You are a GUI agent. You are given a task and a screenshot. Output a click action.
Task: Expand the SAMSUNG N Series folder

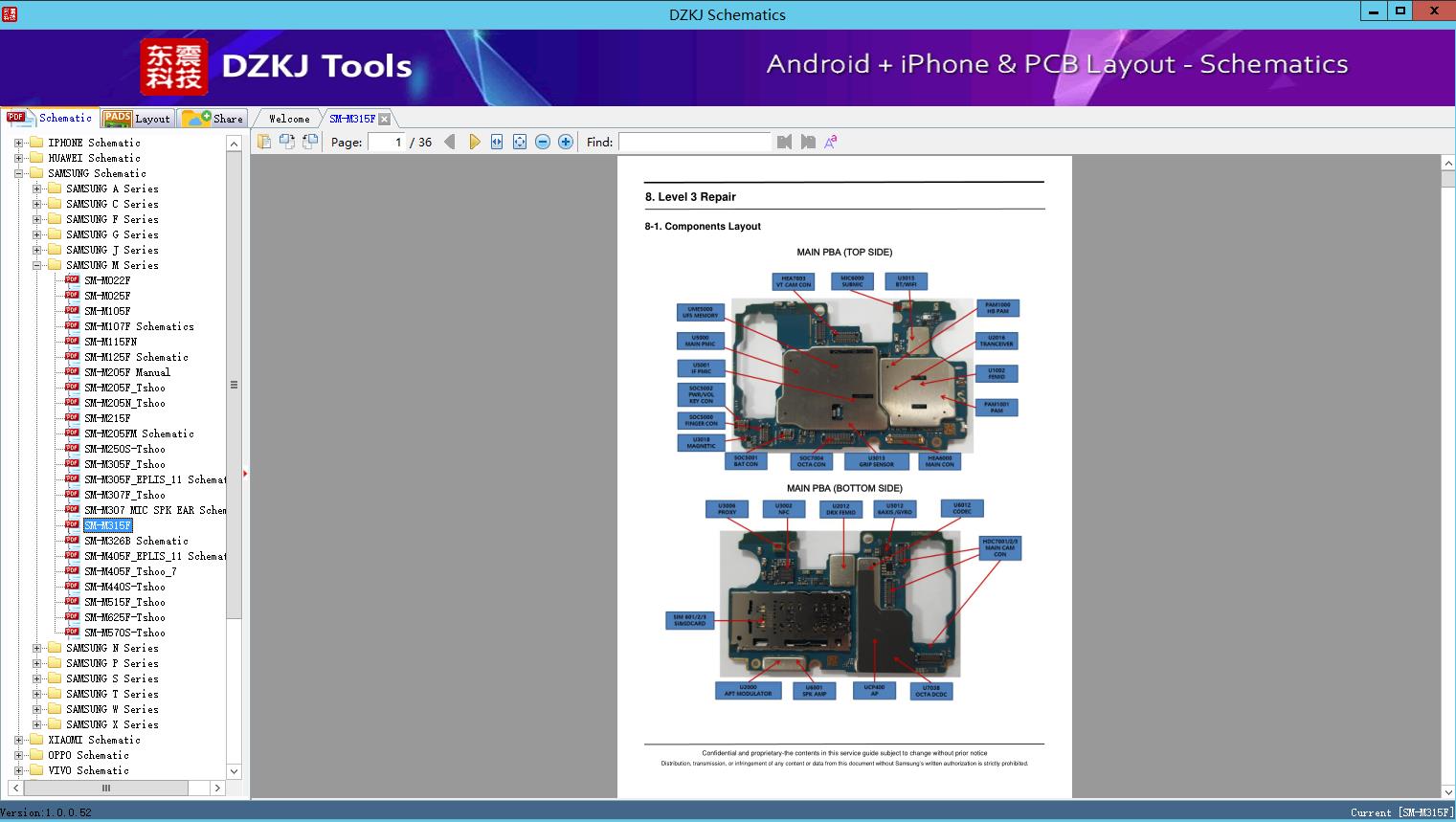(36, 648)
